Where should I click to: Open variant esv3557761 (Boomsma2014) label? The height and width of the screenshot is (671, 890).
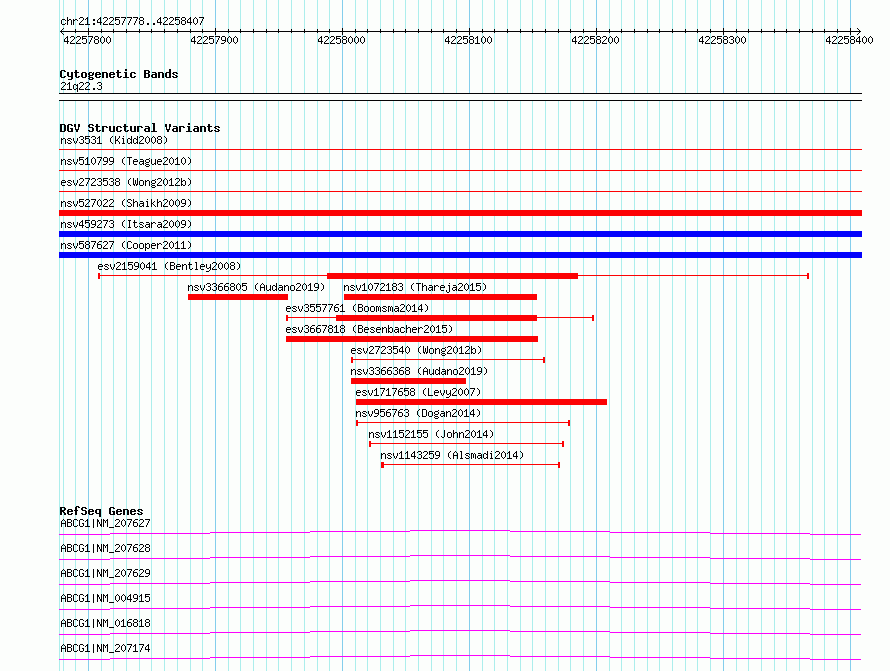(x=357, y=308)
